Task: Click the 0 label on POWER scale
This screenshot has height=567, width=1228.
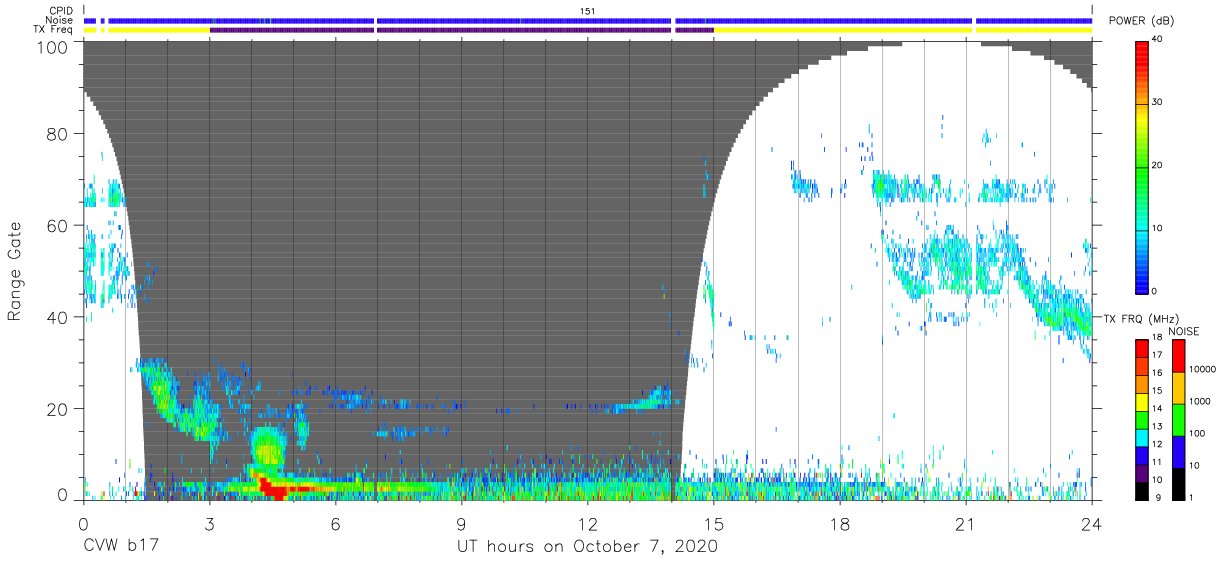Action: click(1156, 291)
